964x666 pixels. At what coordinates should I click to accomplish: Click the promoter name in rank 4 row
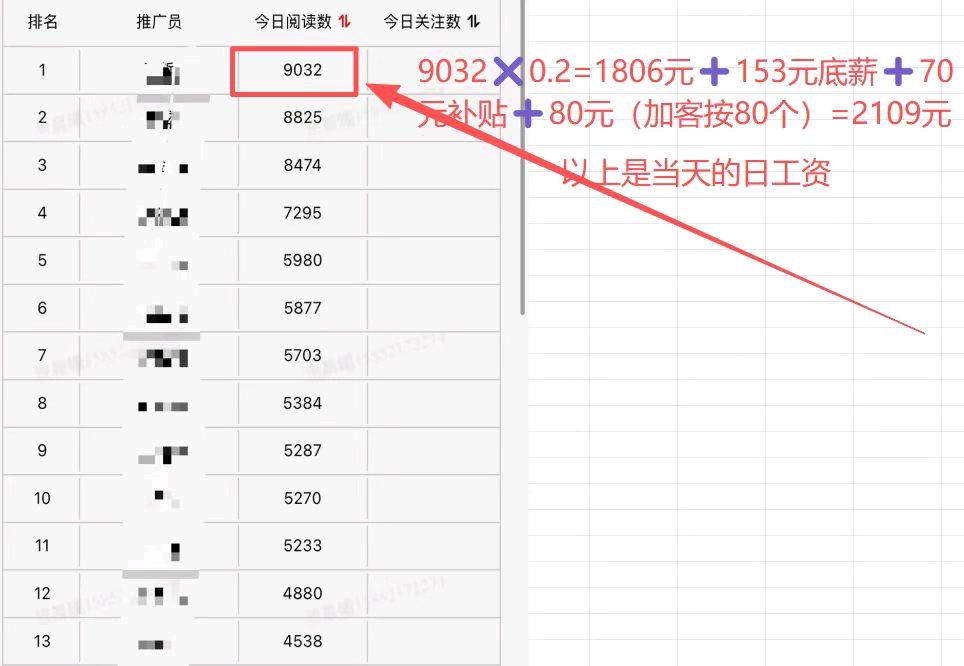[x=163, y=215]
